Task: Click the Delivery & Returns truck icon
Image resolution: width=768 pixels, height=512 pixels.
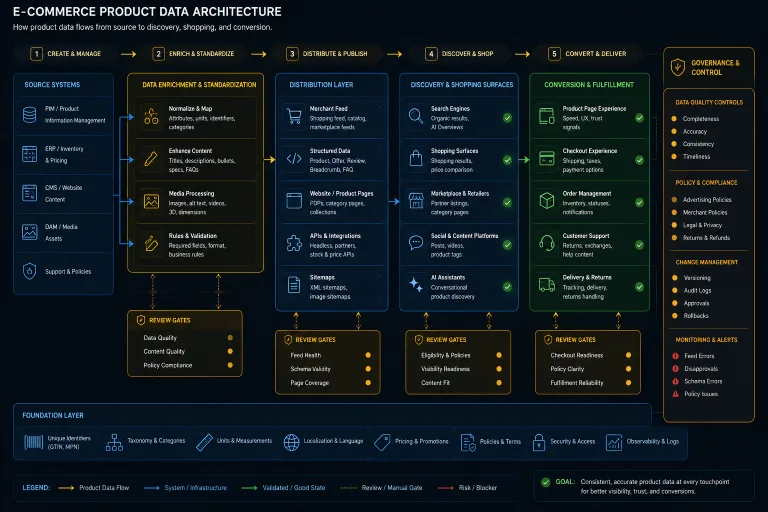Action: 547,285
